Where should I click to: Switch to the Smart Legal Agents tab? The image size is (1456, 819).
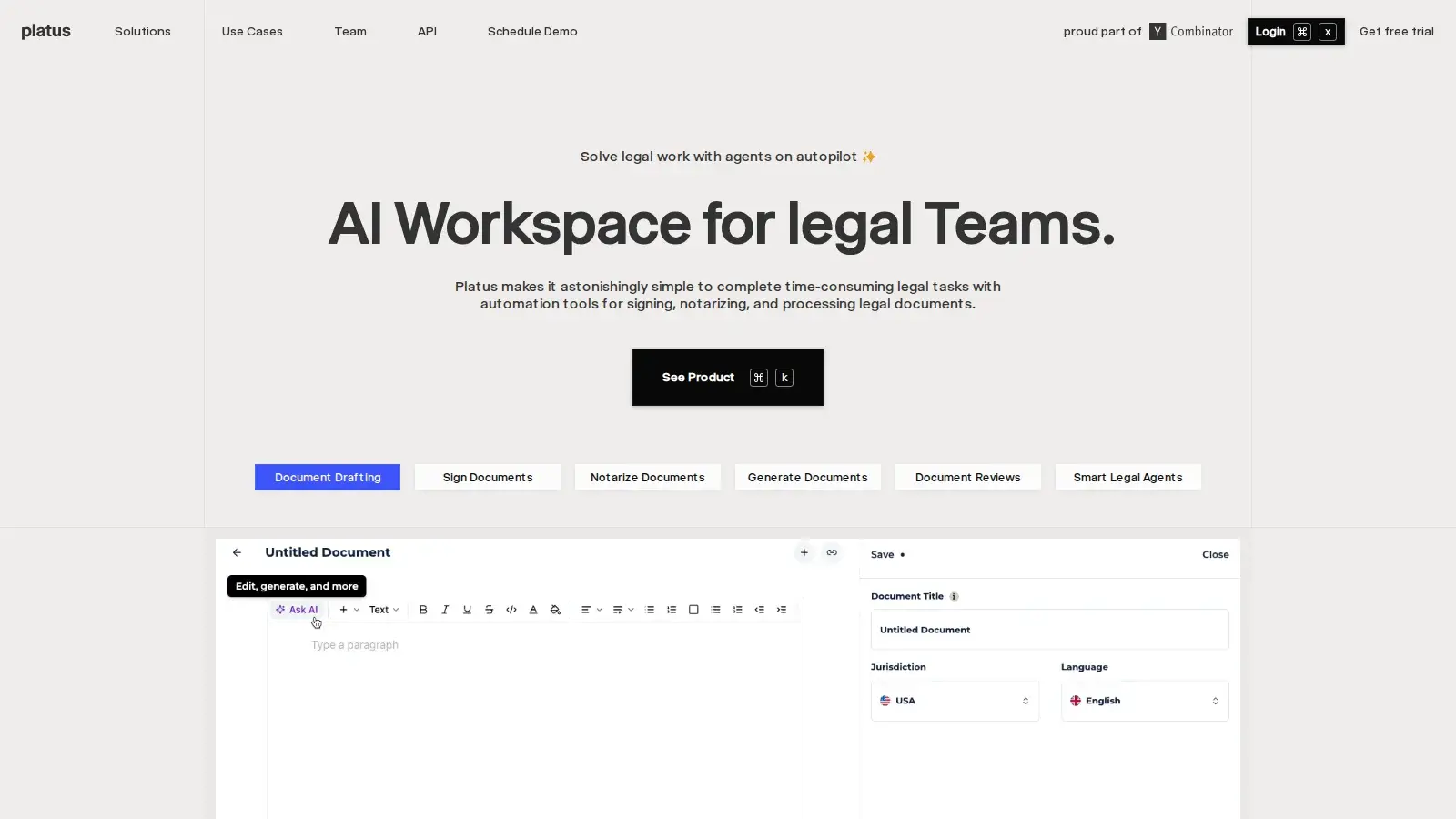click(1127, 477)
